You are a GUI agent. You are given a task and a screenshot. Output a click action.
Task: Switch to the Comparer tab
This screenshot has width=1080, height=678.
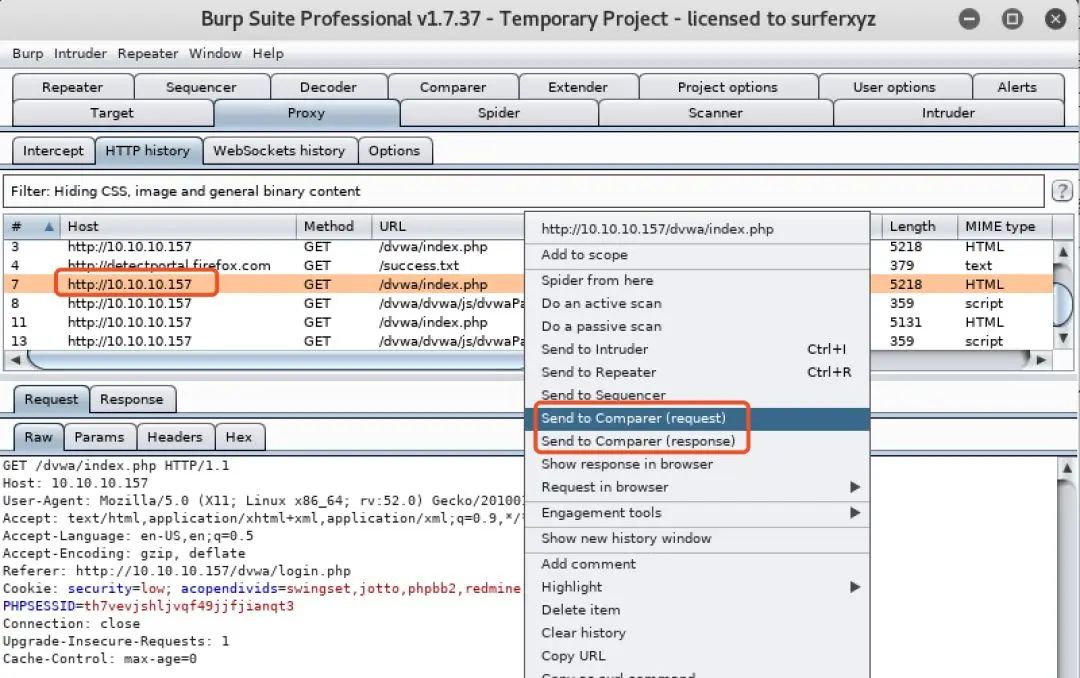pyautogui.click(x=453, y=87)
